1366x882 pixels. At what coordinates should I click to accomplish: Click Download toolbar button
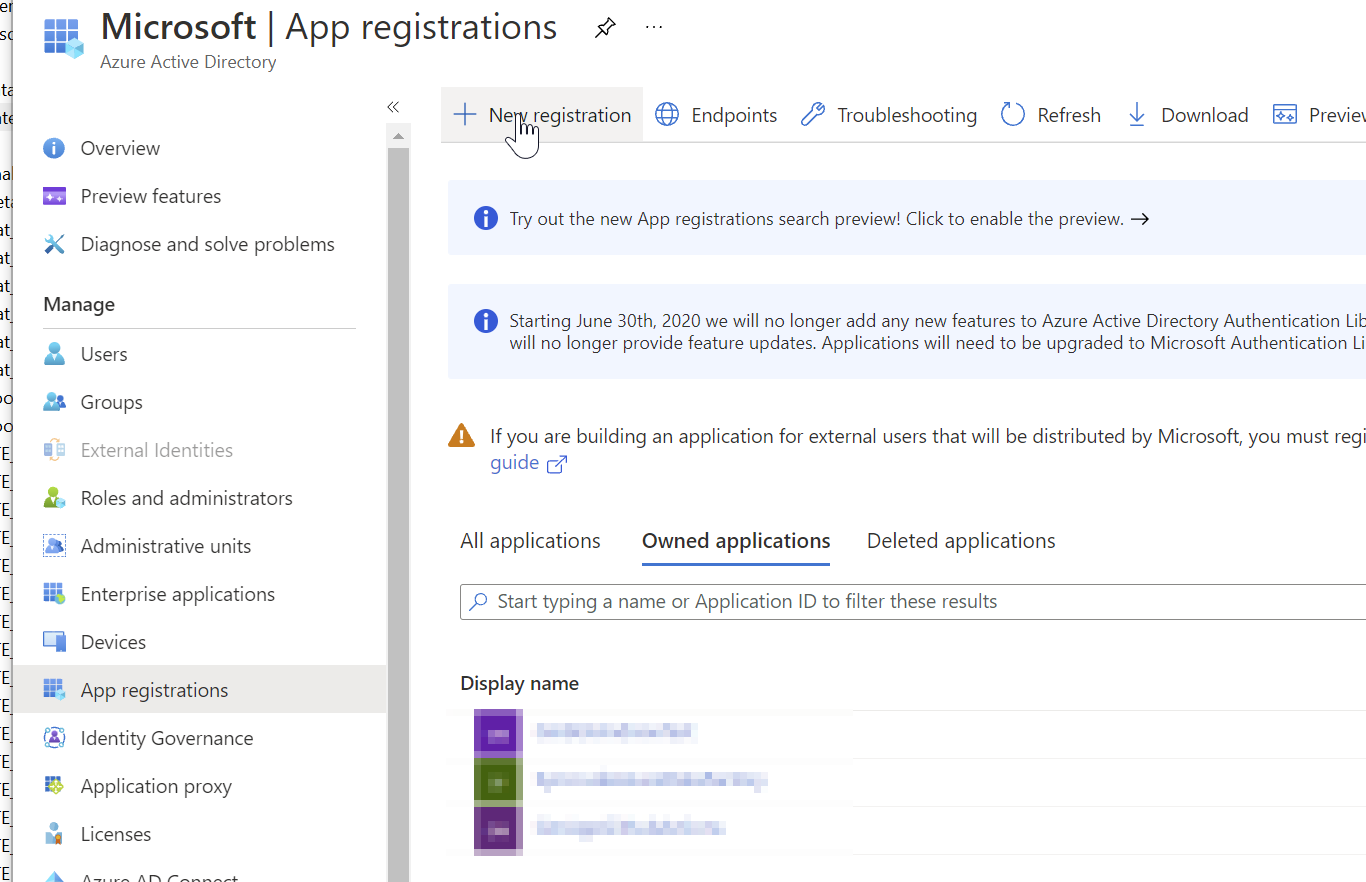coord(1188,115)
